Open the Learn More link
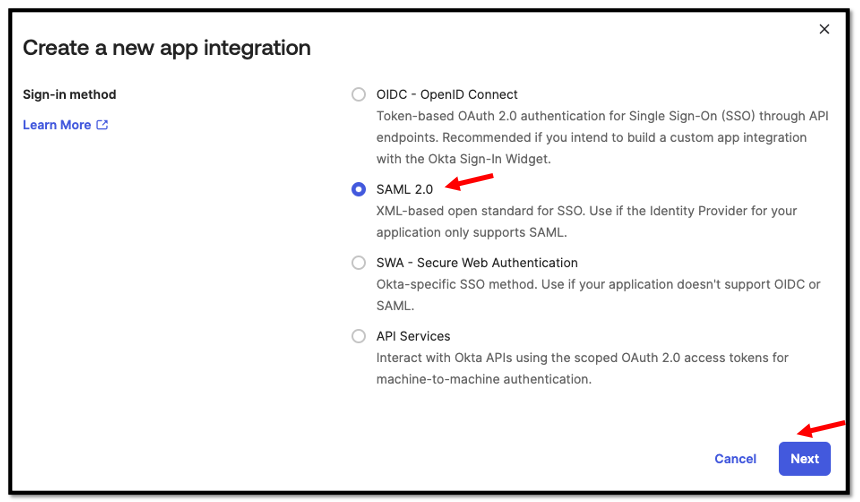This screenshot has width=860, height=502. (57, 125)
